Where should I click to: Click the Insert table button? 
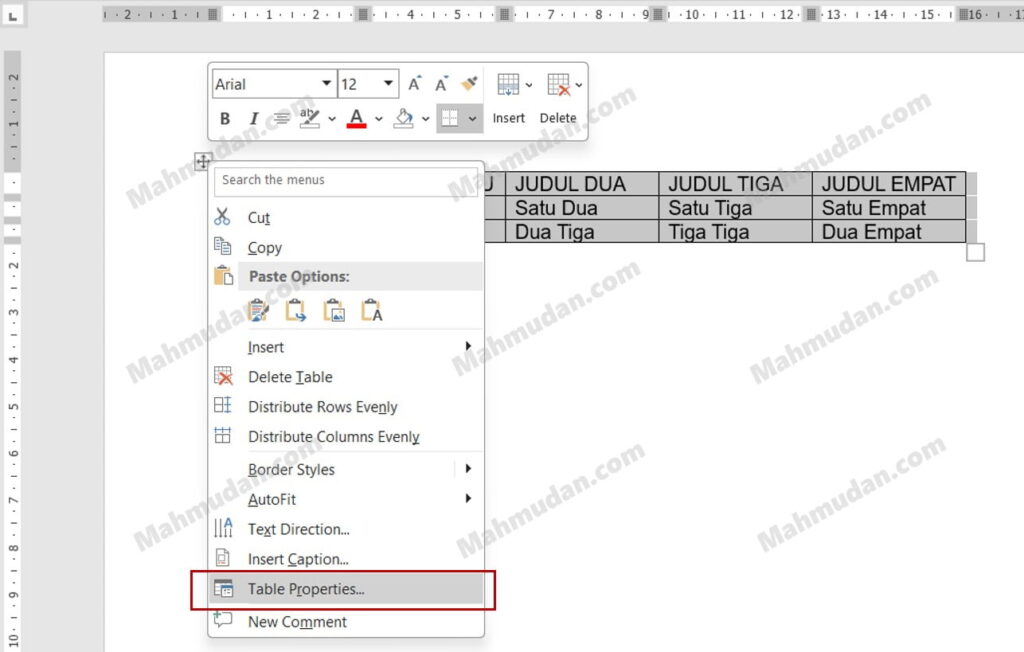pos(508,98)
